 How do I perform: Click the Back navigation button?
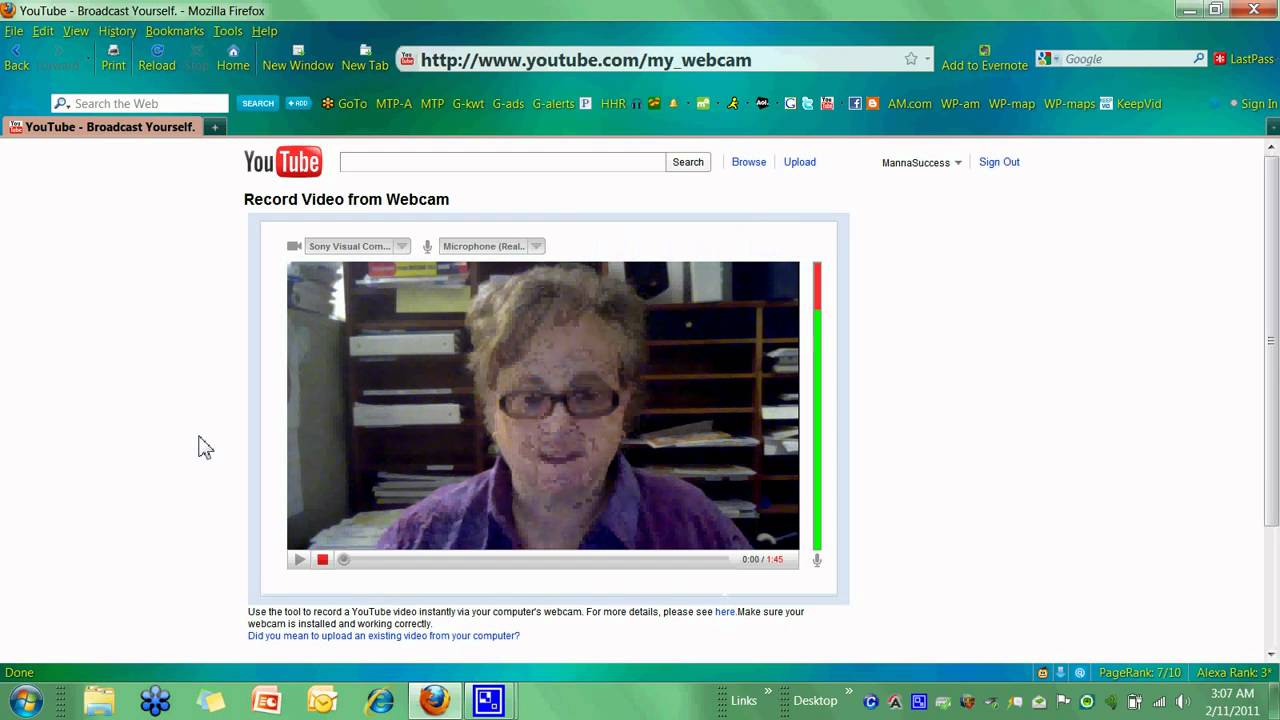click(x=16, y=58)
